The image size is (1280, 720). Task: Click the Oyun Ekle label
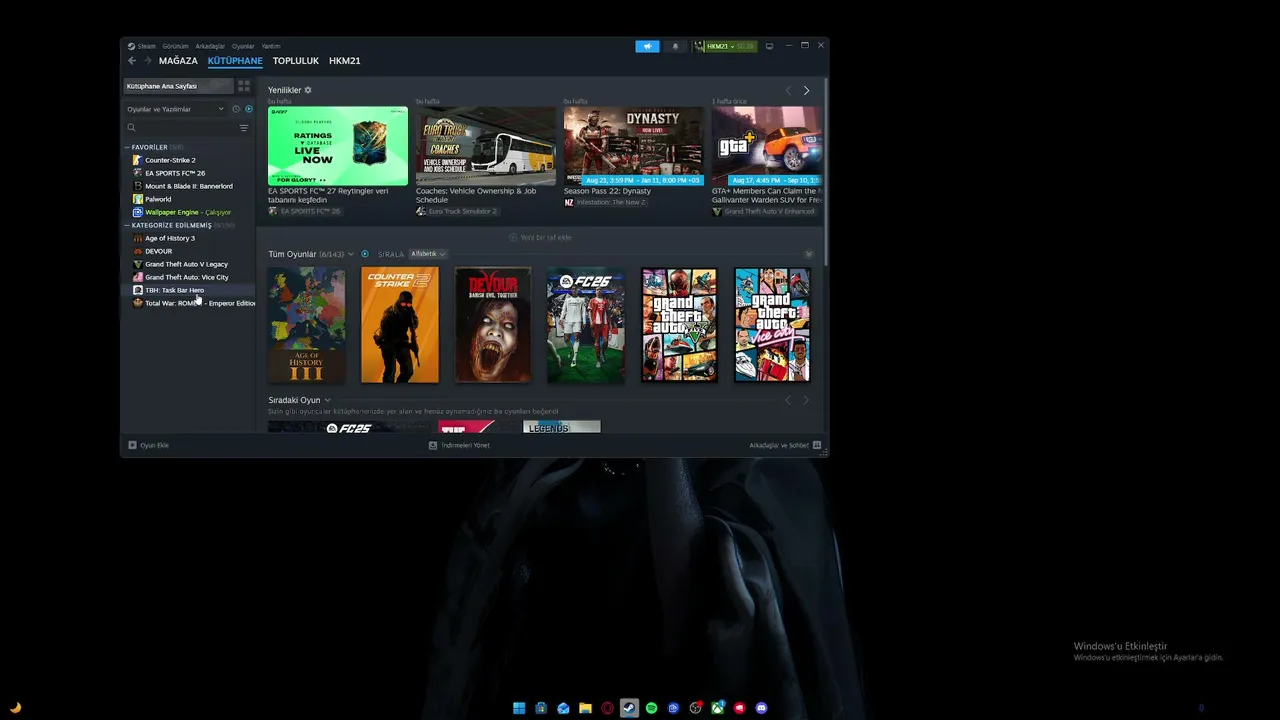154,445
